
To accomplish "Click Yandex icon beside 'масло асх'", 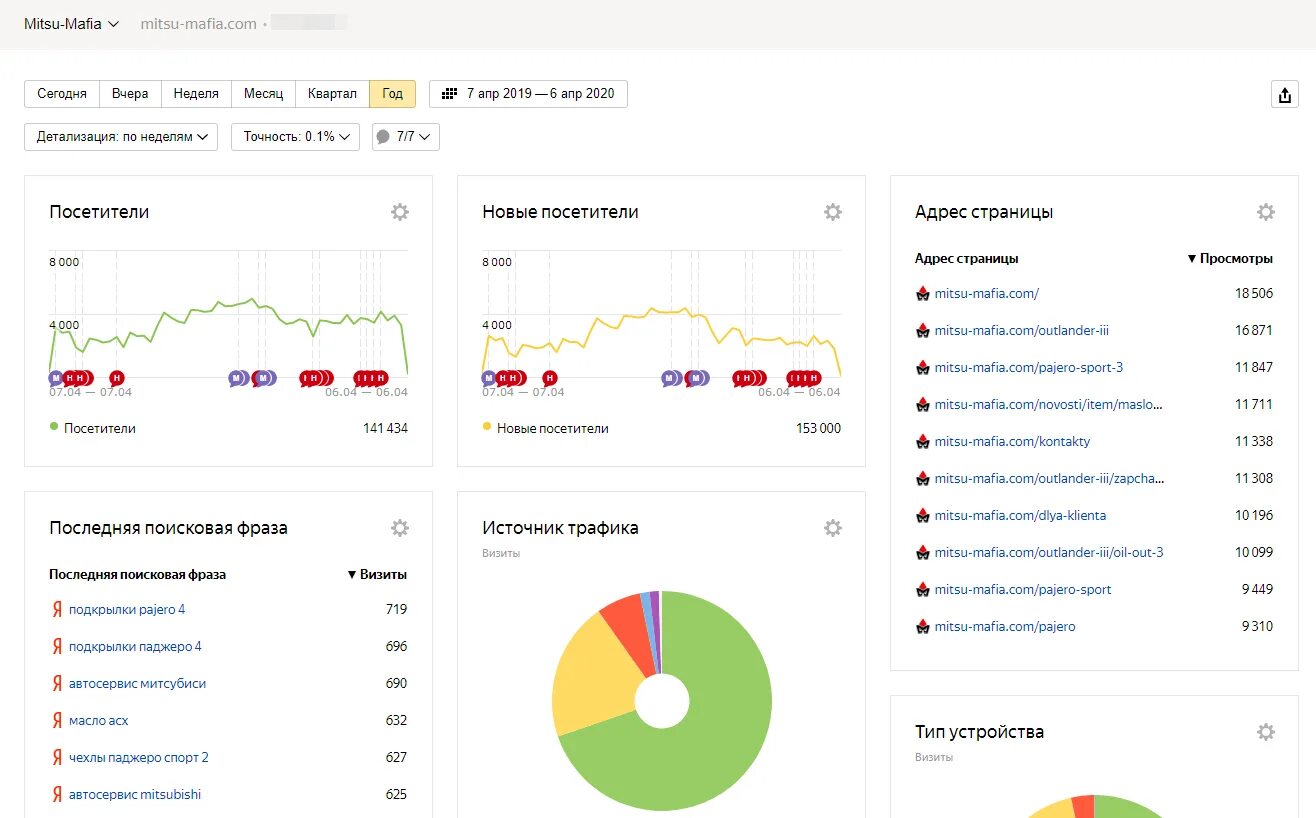I will click(x=57, y=720).
